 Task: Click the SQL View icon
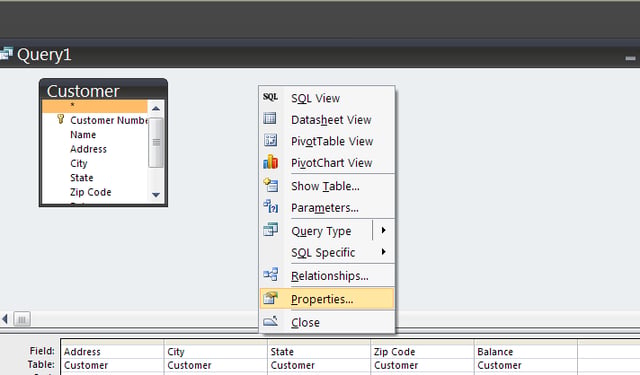[x=270, y=97]
